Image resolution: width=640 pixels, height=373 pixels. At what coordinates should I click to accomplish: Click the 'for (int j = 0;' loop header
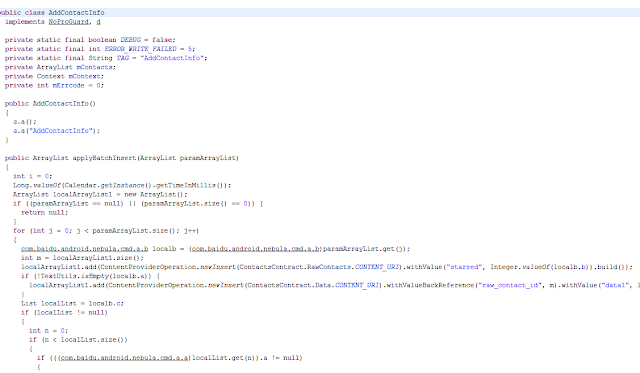[x=106, y=231]
